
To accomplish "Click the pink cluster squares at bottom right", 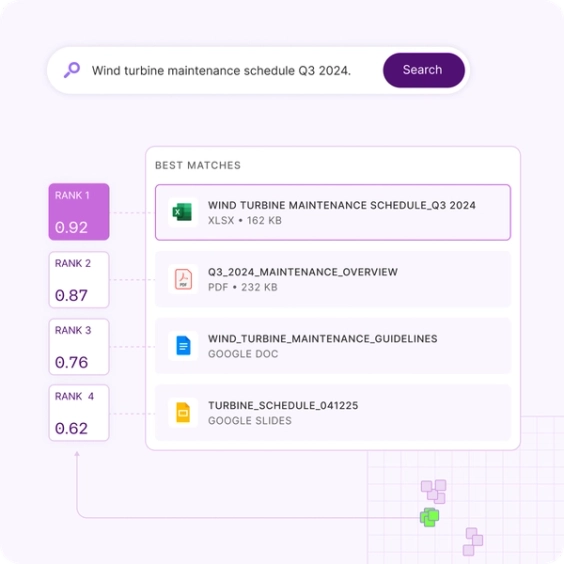I will 473,542.
